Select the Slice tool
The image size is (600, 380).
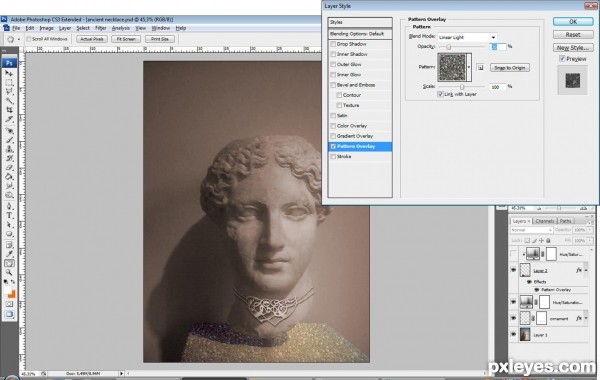[9, 119]
